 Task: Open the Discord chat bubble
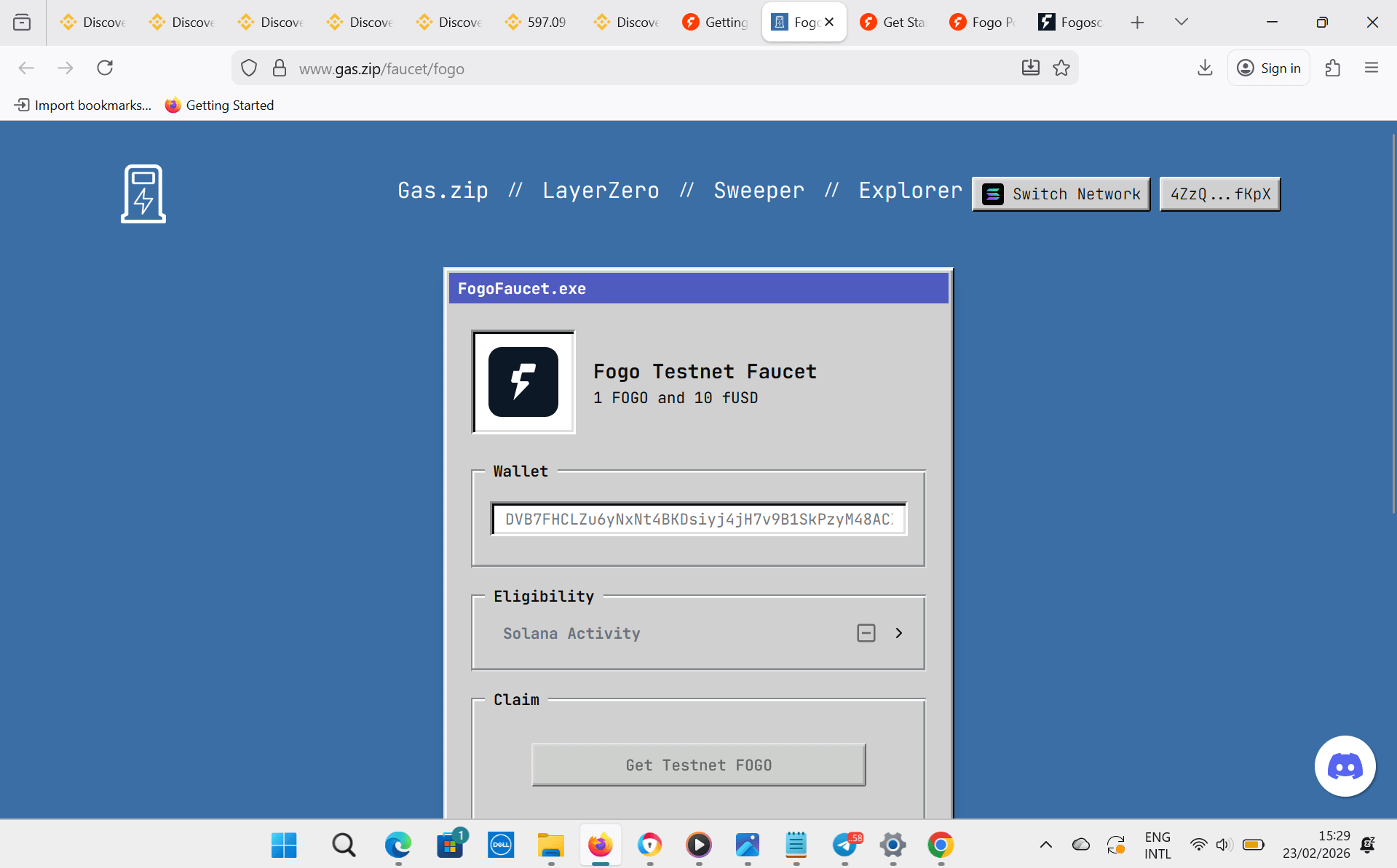coord(1345,766)
